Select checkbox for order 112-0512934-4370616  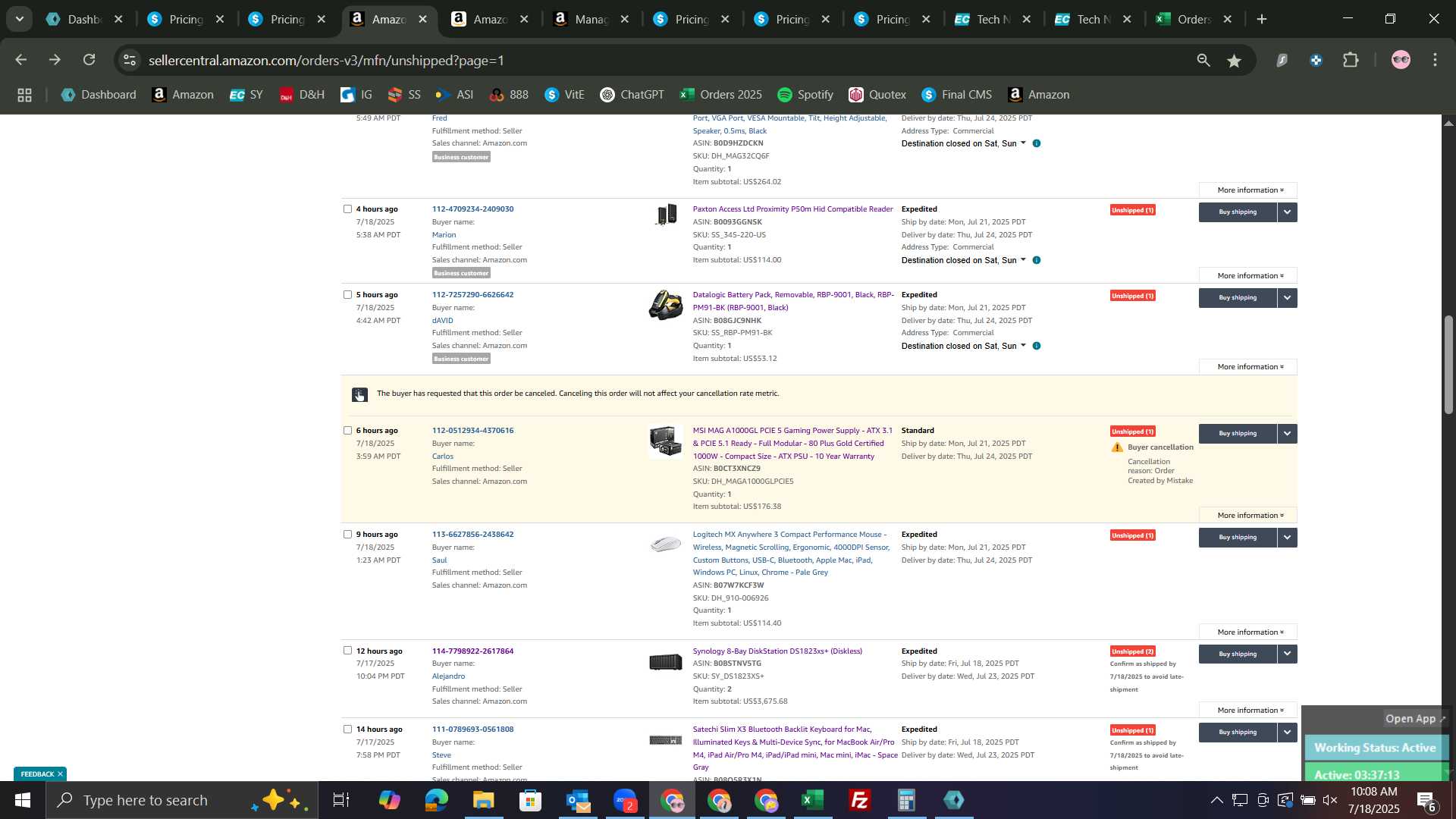pyautogui.click(x=347, y=431)
